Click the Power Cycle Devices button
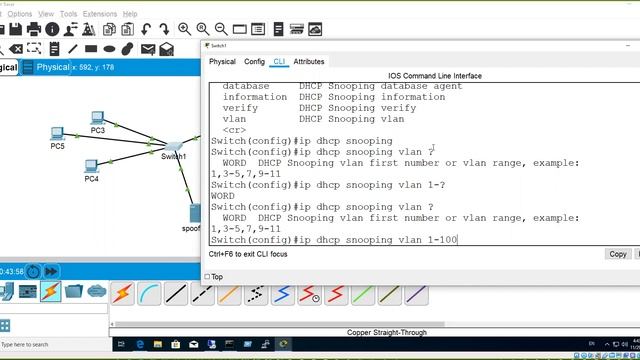This screenshot has height=360, width=640. pyautogui.click(x=33, y=271)
